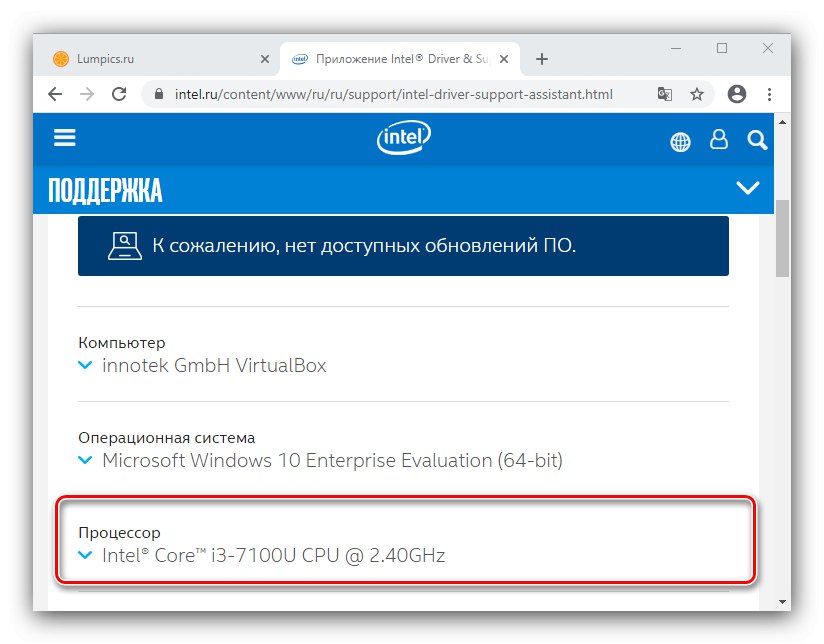Screen dimensions: 824x644
Task: Open the hamburger menu on Intel site
Action: pos(65,138)
